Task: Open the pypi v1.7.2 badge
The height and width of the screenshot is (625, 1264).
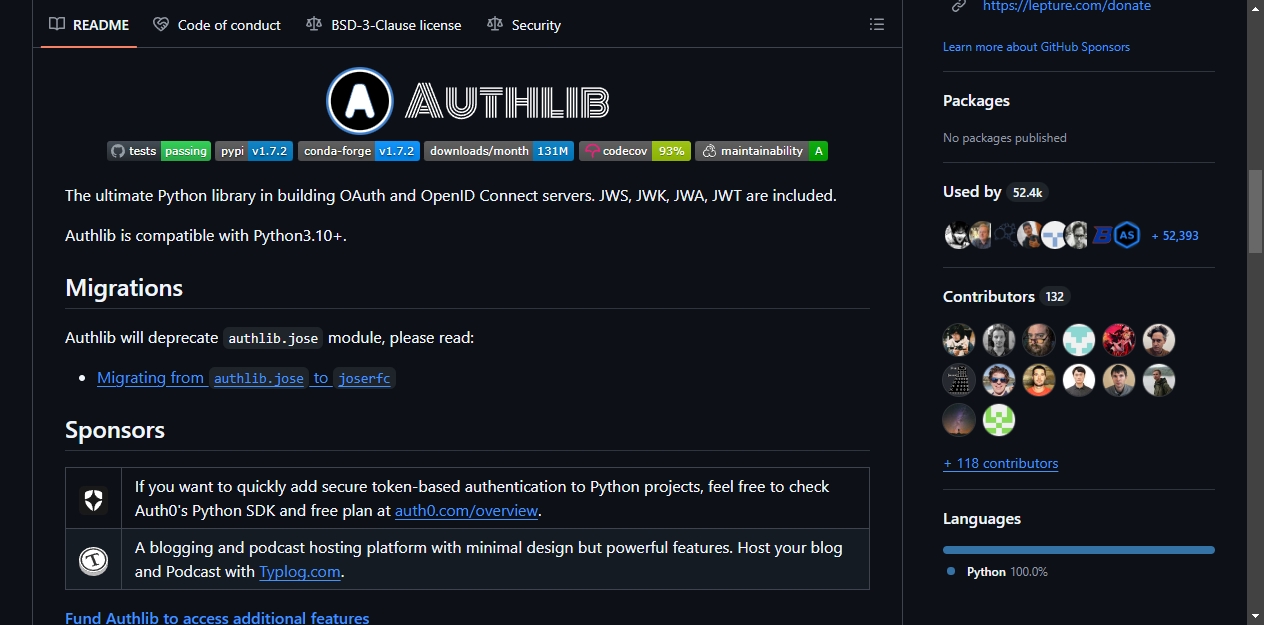Action: [x=254, y=151]
